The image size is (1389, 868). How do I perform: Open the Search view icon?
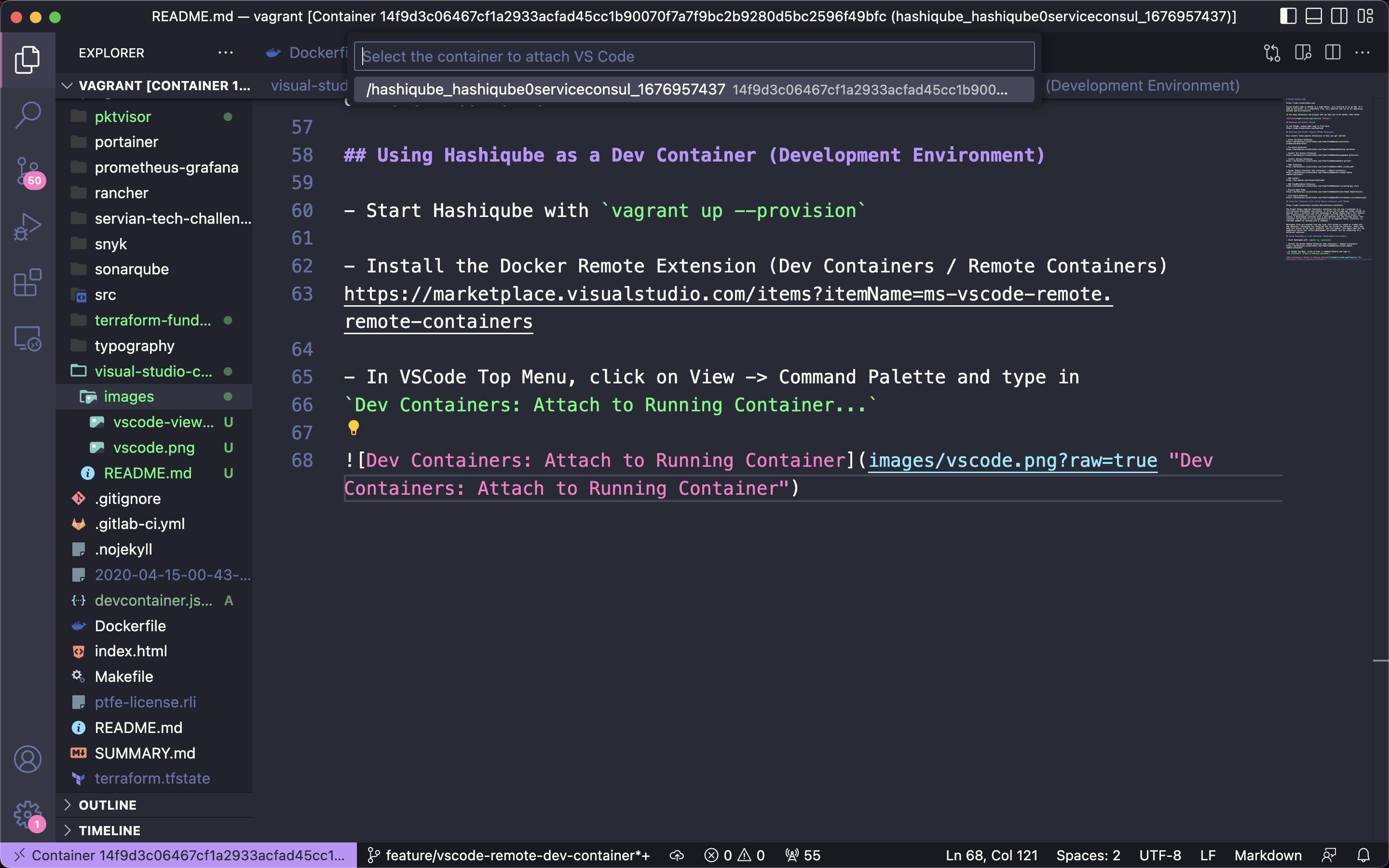[x=27, y=115]
